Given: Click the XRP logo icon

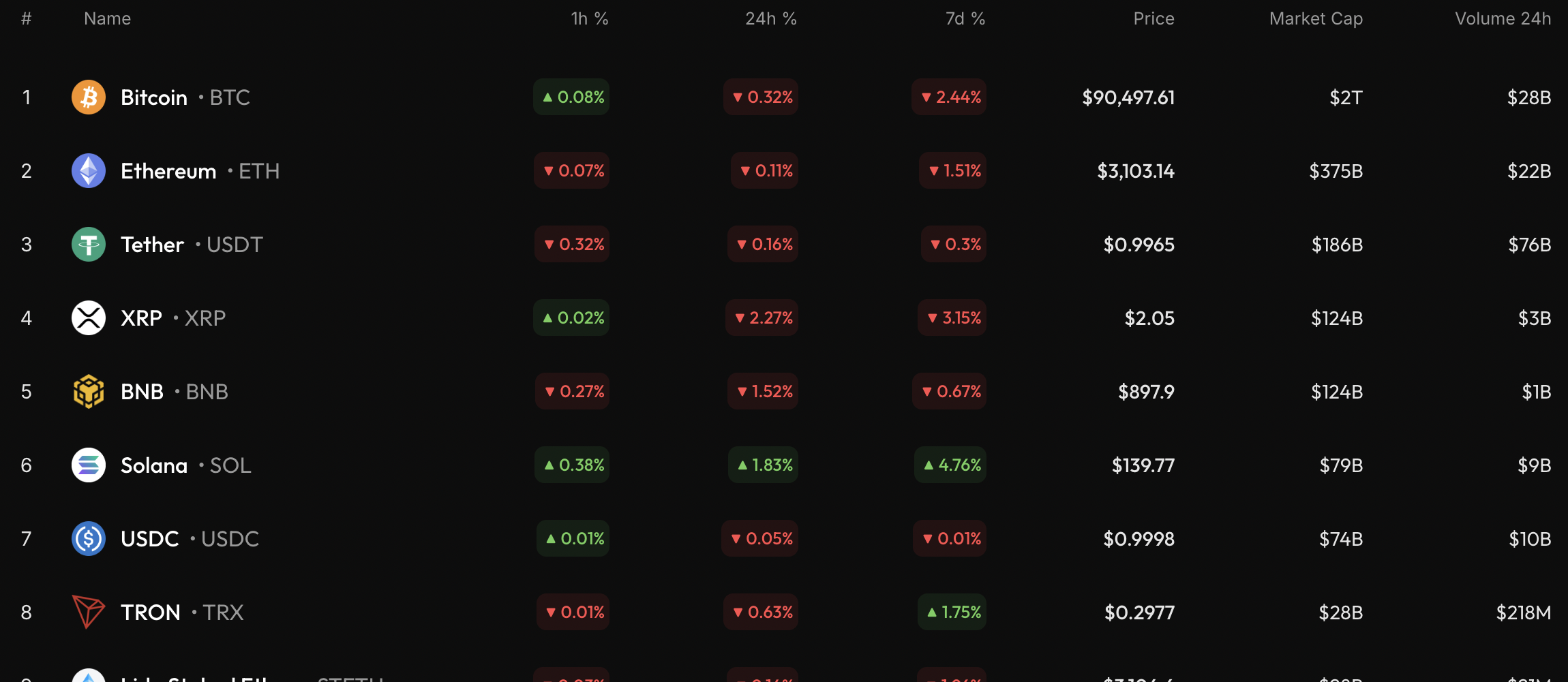Looking at the screenshot, I should point(89,318).
